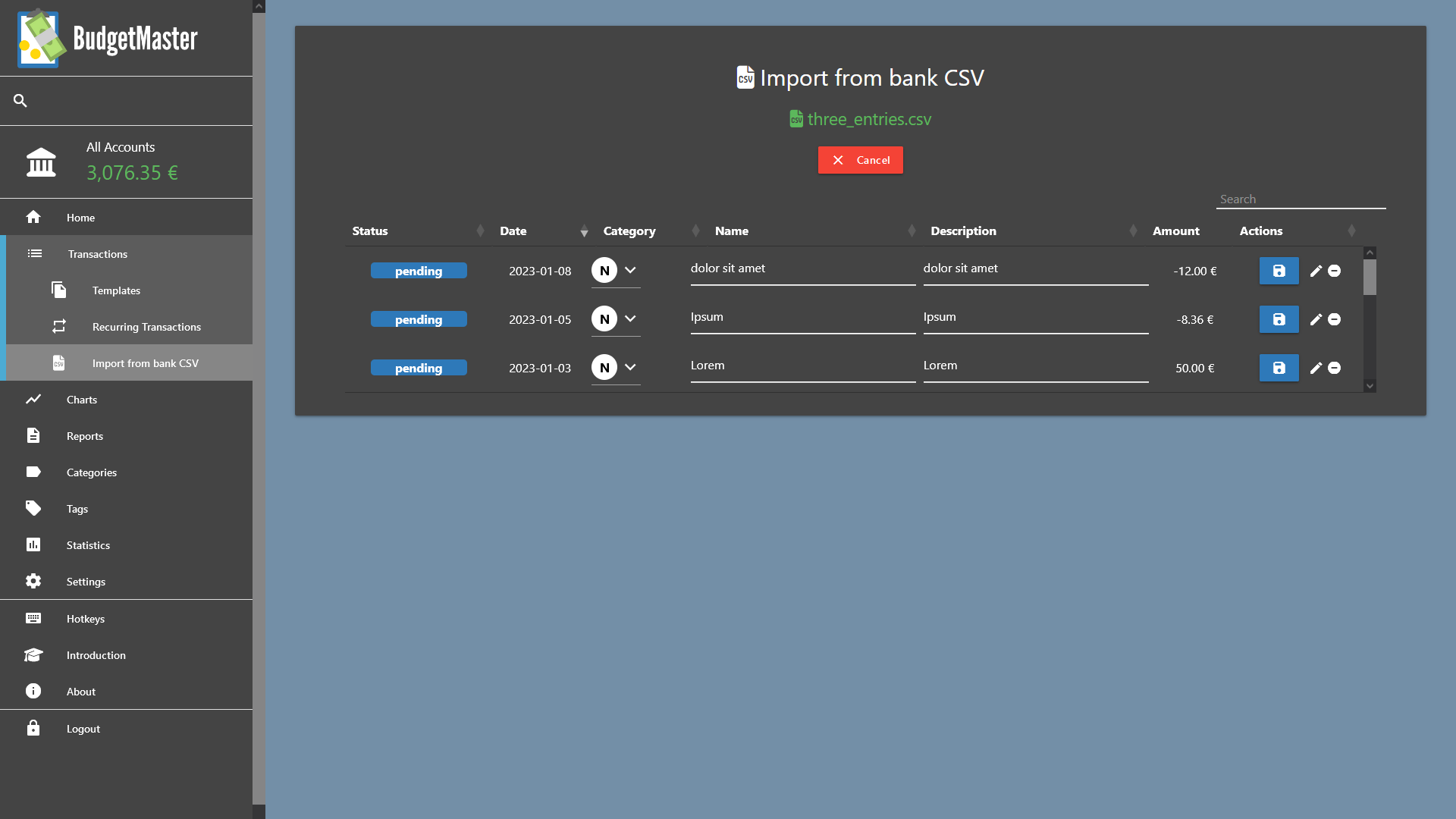Click the Charts line graph icon
The image size is (1456, 819).
(33, 399)
